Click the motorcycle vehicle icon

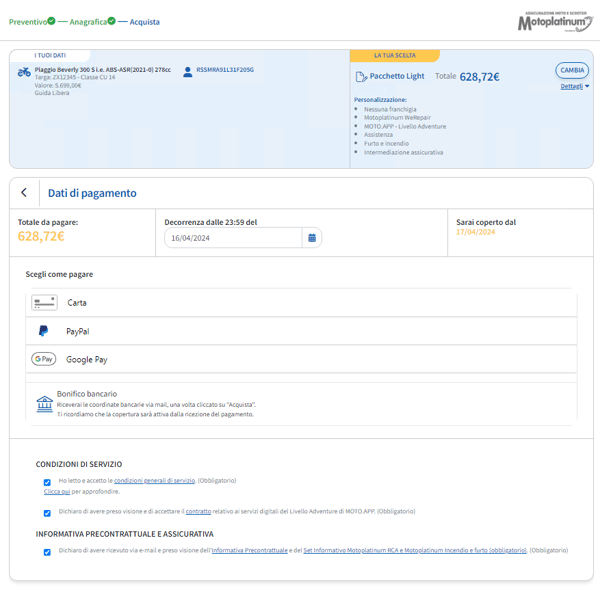pos(24,72)
